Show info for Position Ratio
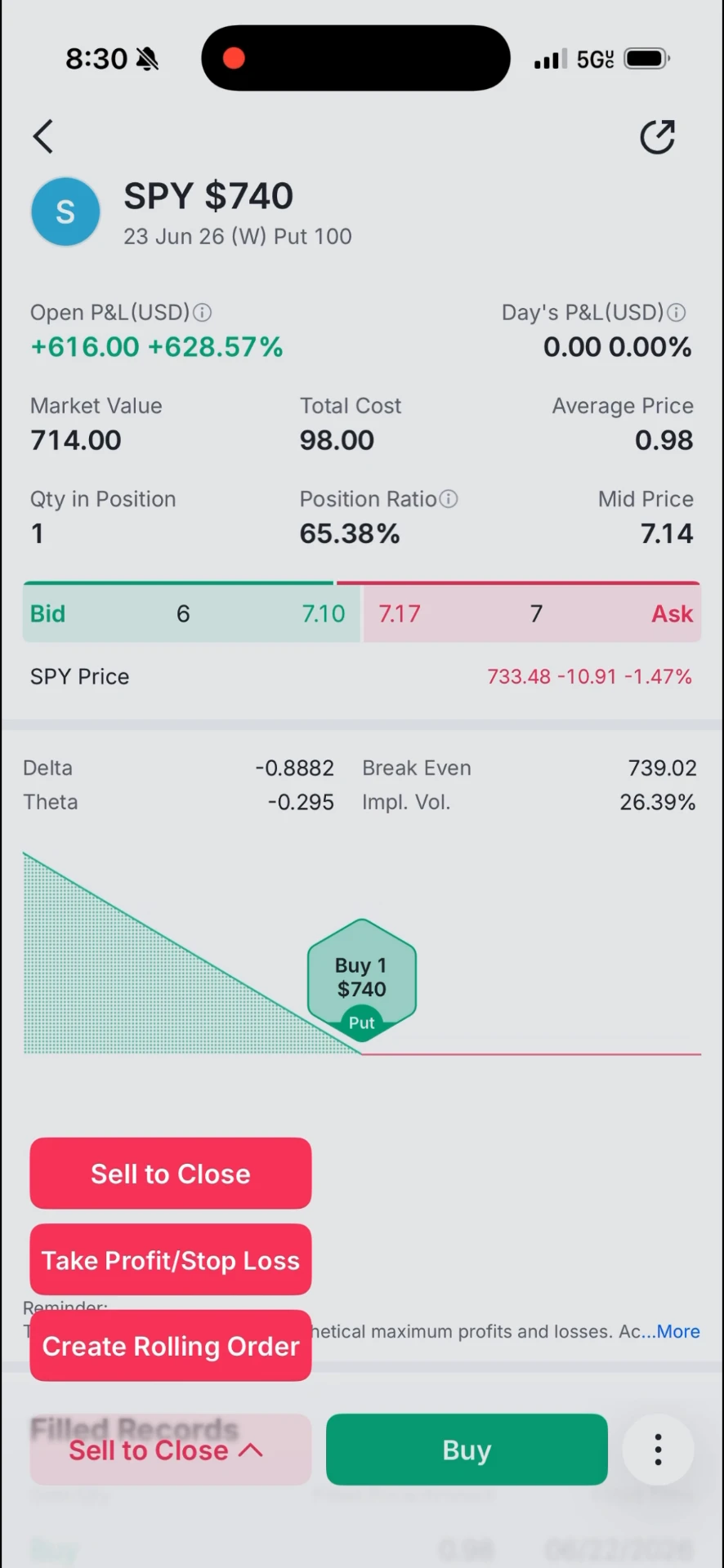 coord(449,499)
